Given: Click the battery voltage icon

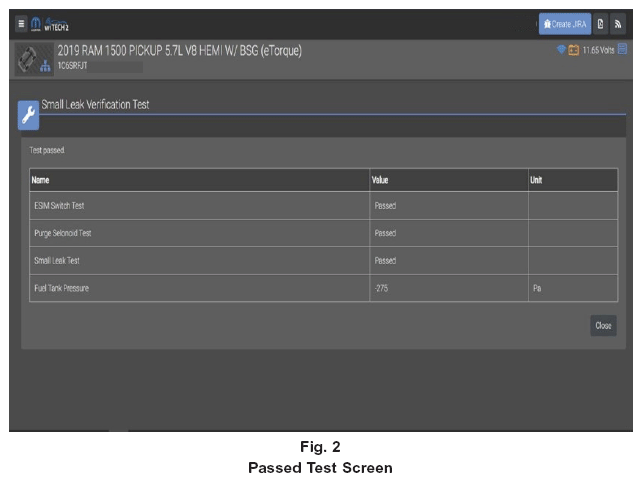Looking at the screenshot, I should [573, 50].
